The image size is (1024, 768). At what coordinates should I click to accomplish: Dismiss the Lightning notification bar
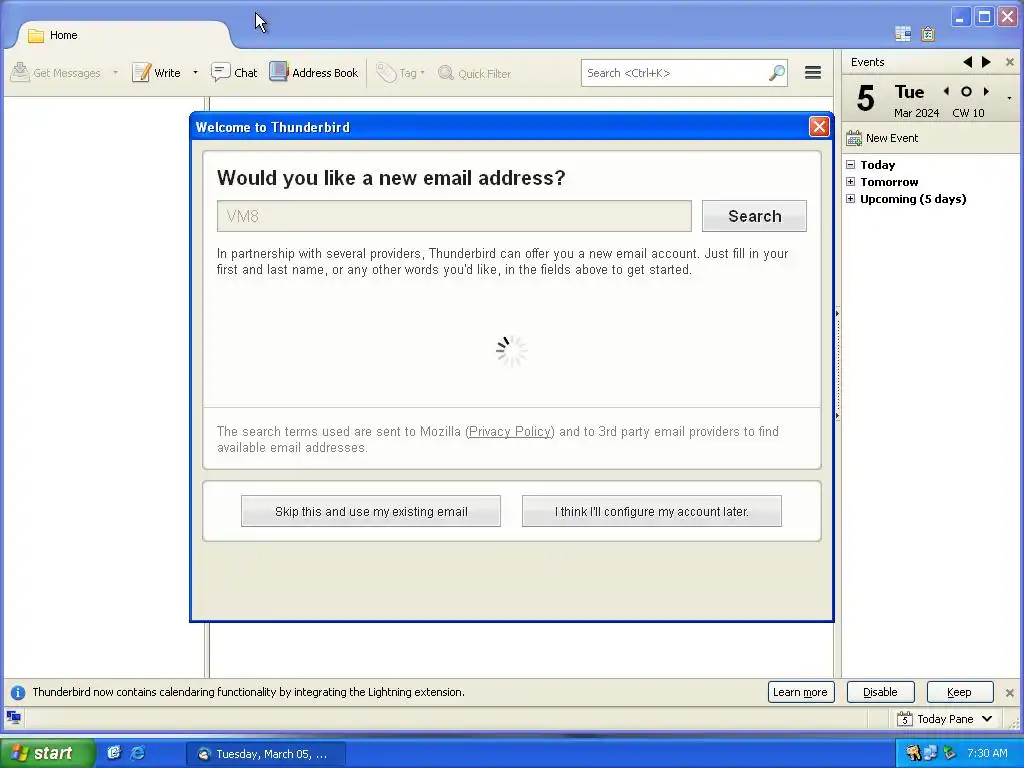(1010, 693)
